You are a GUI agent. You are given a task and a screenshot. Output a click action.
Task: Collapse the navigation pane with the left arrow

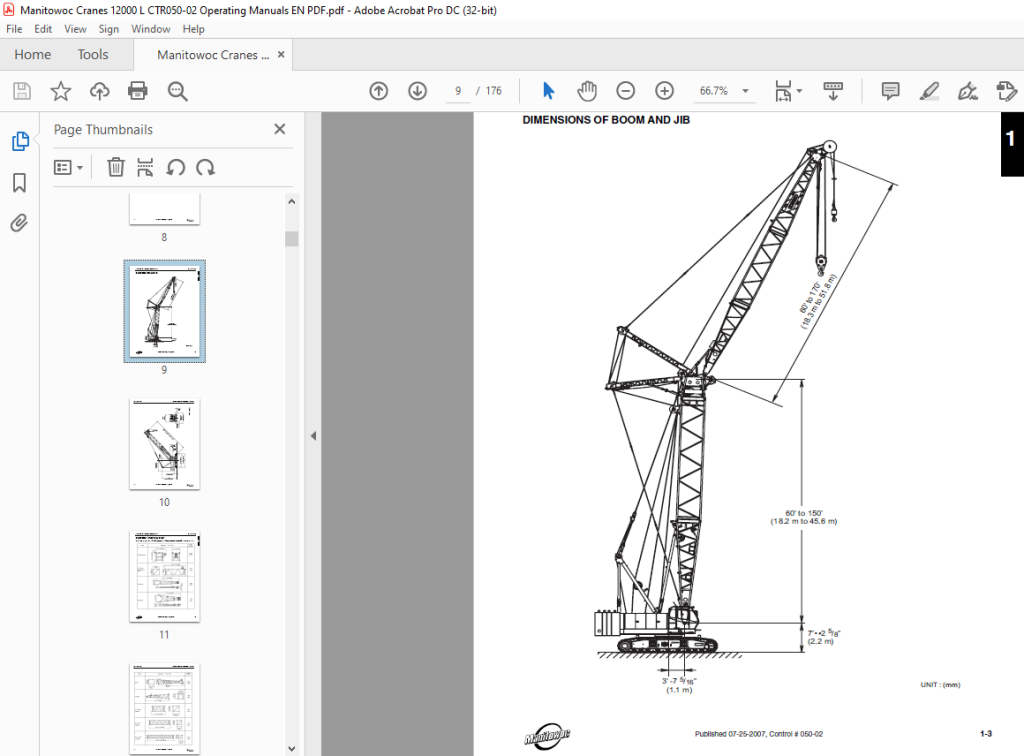pos(313,435)
